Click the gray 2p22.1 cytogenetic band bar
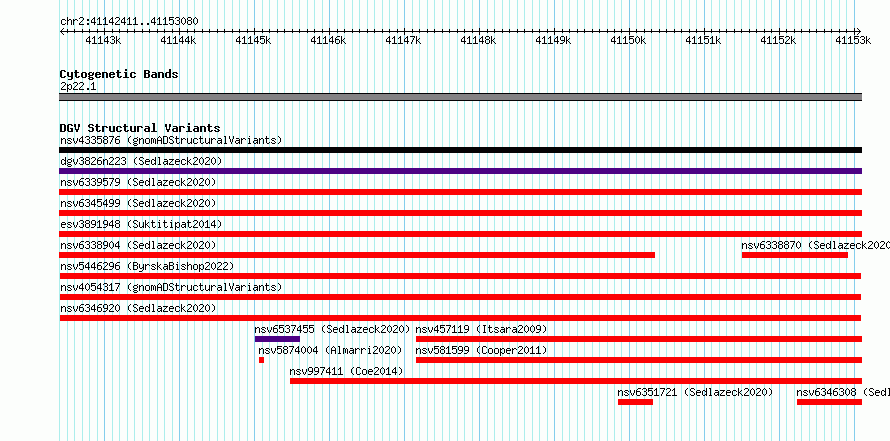 click(460, 97)
